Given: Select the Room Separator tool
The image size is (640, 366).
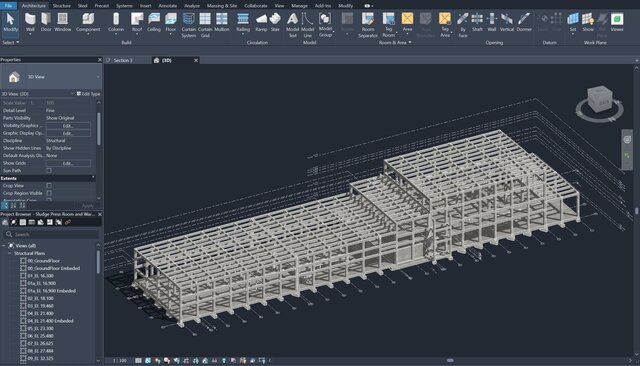Looking at the screenshot, I should 368,25.
